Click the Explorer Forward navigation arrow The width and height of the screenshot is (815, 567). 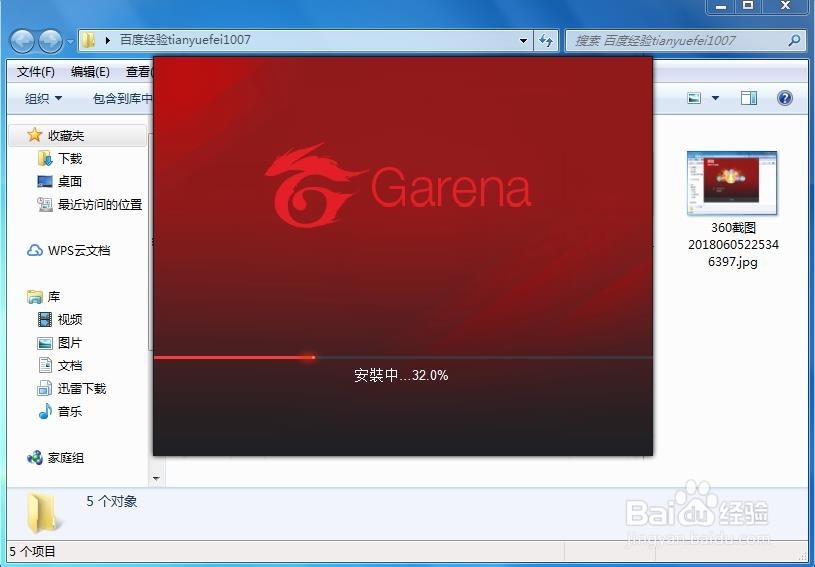click(x=50, y=41)
